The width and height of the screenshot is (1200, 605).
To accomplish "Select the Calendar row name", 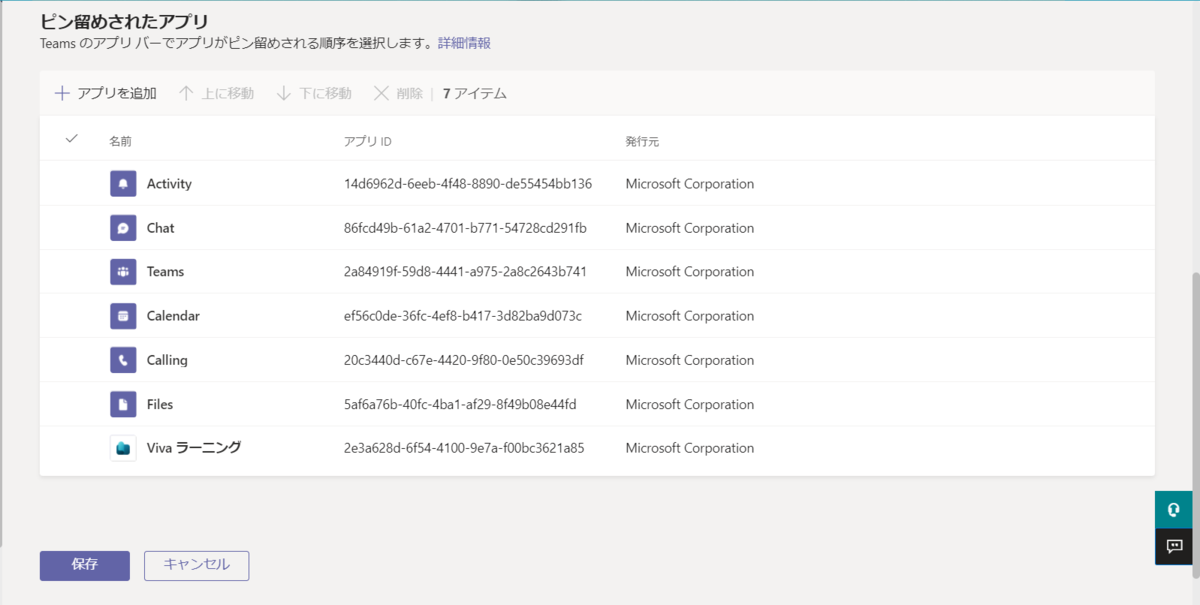I will click(174, 316).
